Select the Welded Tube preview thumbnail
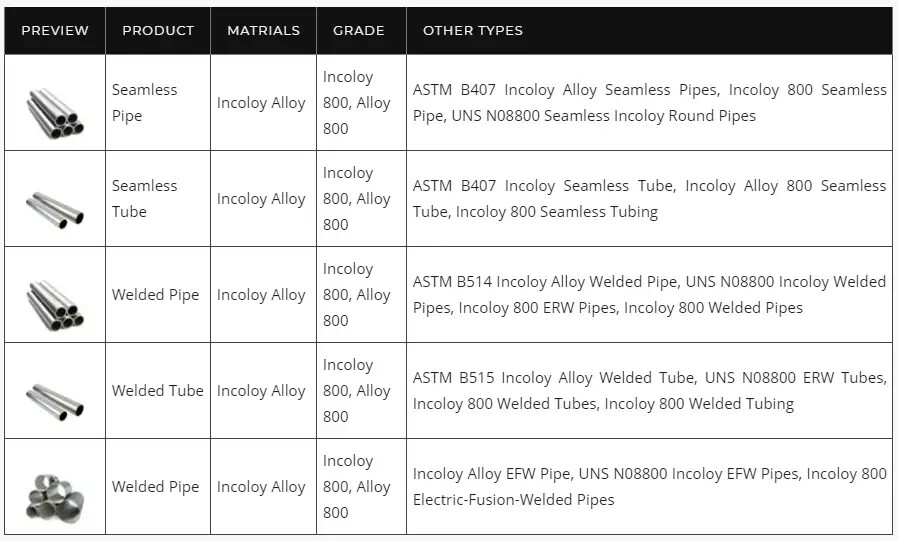898x541 pixels. [x=55, y=400]
